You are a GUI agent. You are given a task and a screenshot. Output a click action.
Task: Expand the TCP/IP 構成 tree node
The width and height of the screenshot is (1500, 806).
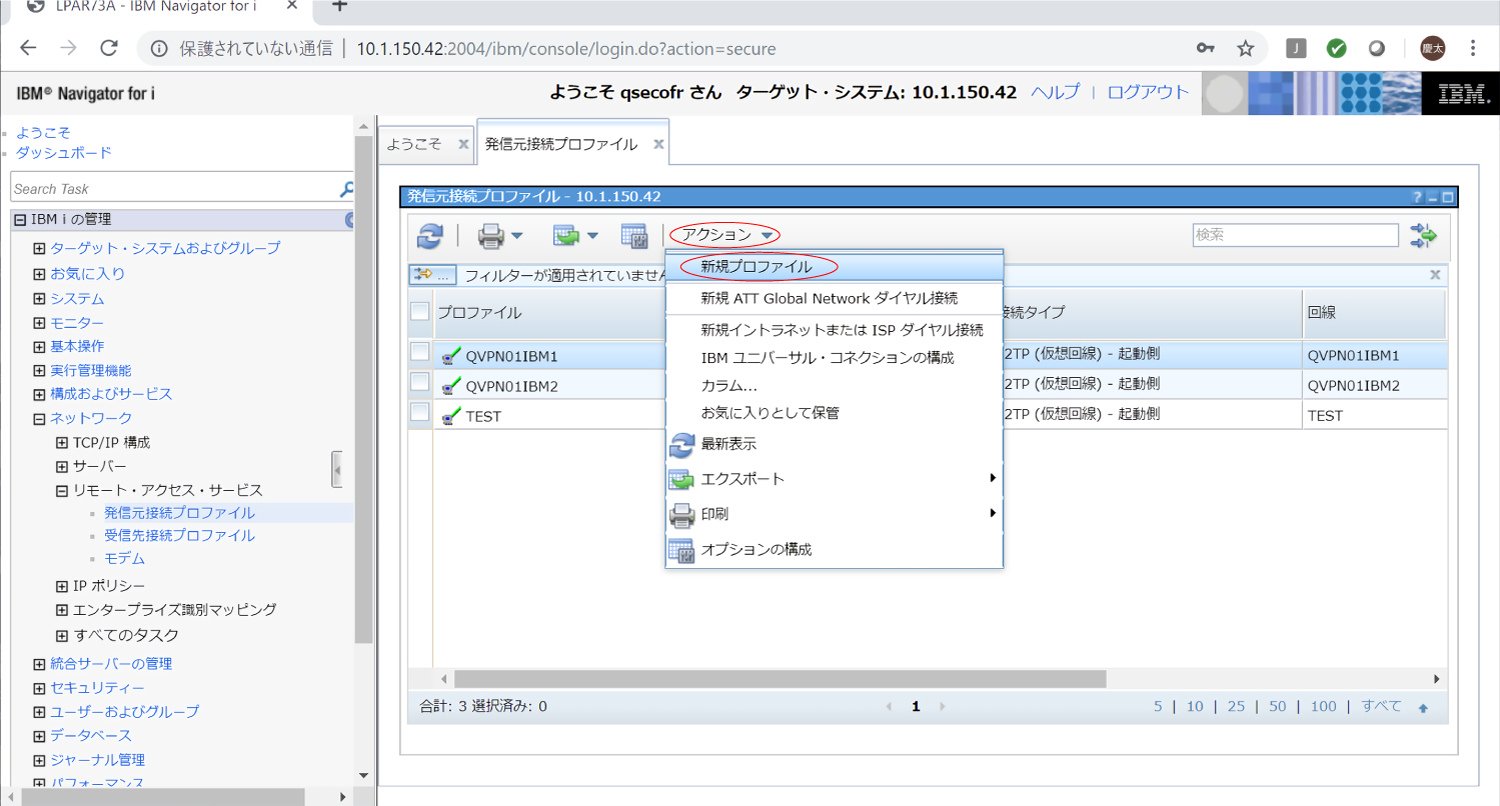[62, 442]
